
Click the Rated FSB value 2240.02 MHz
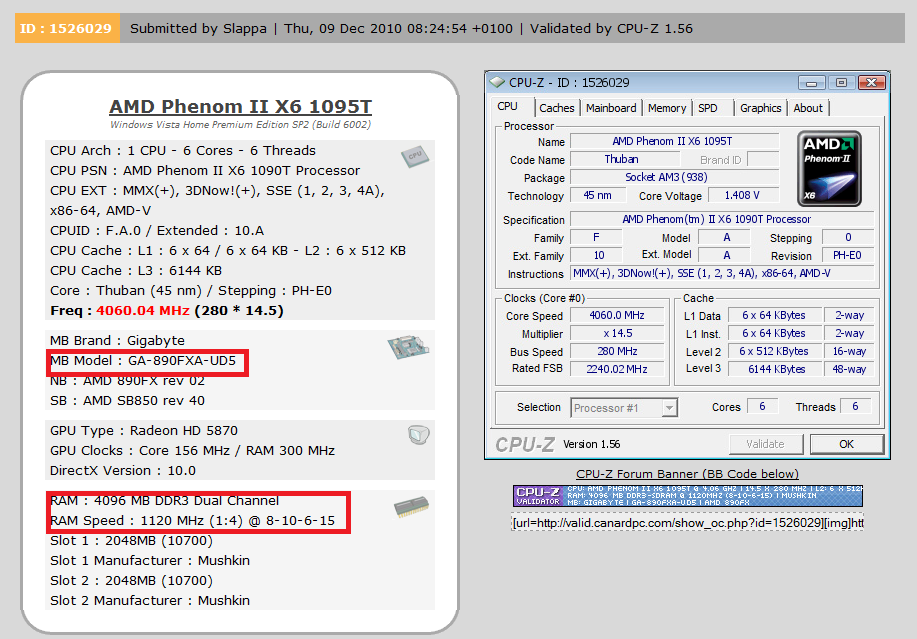pyautogui.click(x=617, y=369)
